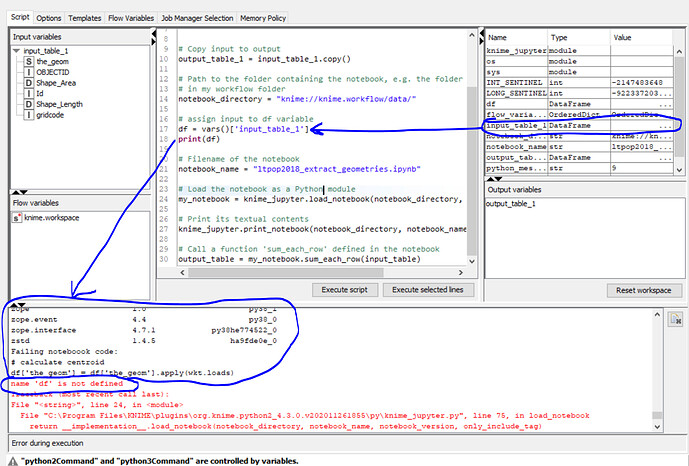Select OBJECTID integer column icon

tap(29, 72)
